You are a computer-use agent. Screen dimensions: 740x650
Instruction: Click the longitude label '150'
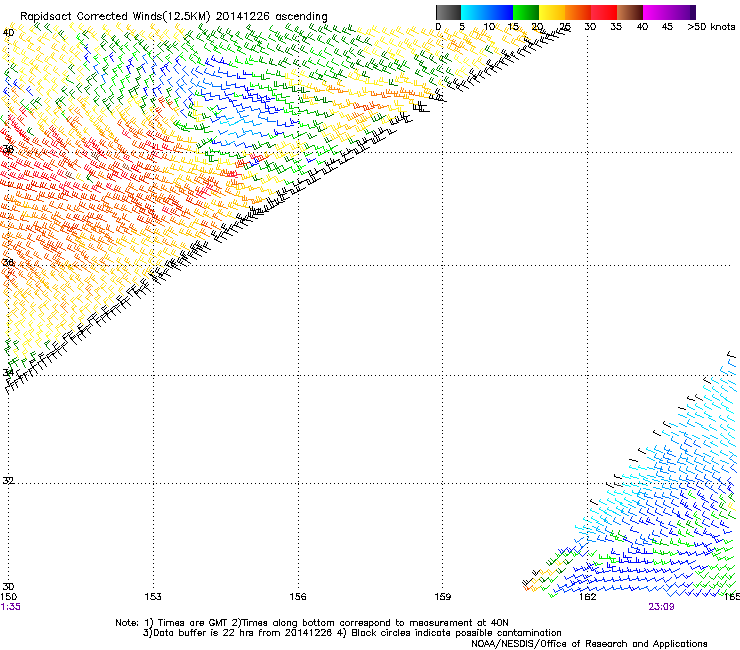point(8,597)
